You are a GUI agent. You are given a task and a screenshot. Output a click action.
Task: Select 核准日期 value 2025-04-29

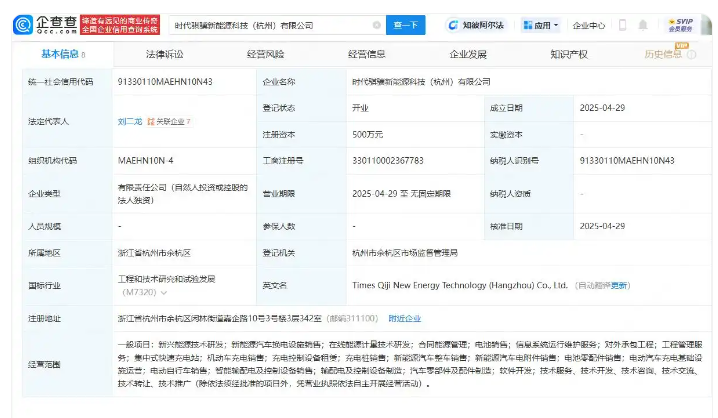(x=602, y=226)
